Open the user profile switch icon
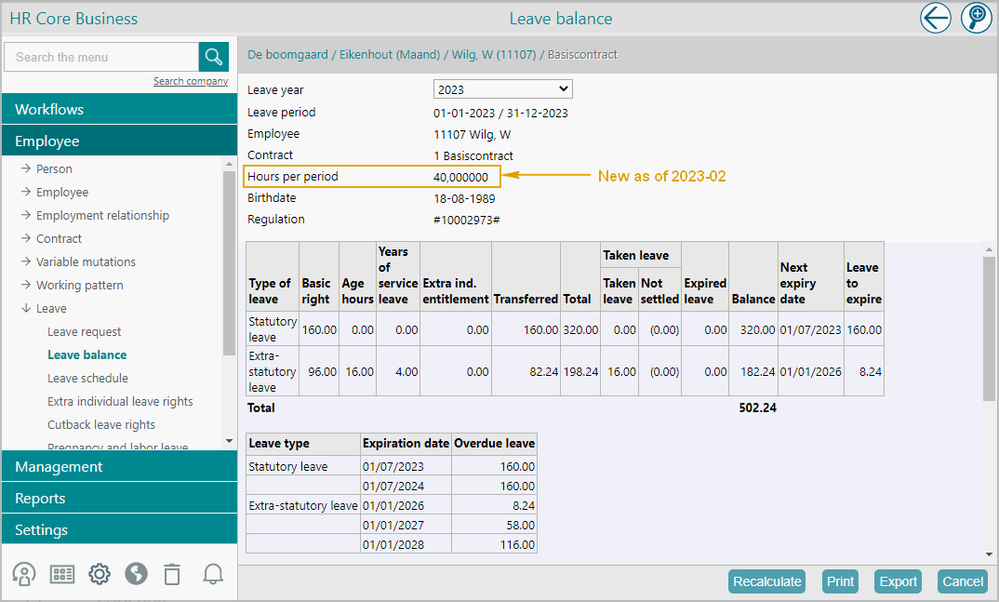Screen dimensions: 999x602 coord(24,573)
